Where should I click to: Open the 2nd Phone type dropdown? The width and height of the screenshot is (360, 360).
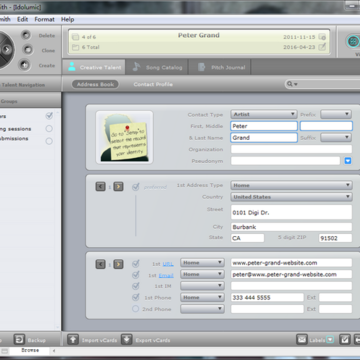point(202,309)
